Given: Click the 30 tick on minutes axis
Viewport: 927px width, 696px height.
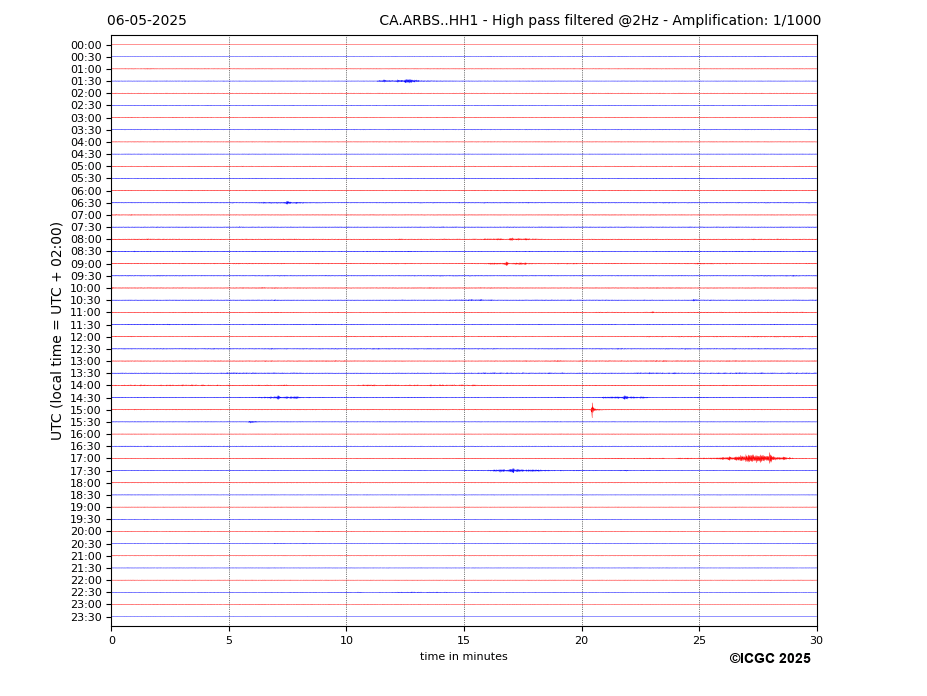Looking at the screenshot, I should pyautogui.click(x=816, y=640).
